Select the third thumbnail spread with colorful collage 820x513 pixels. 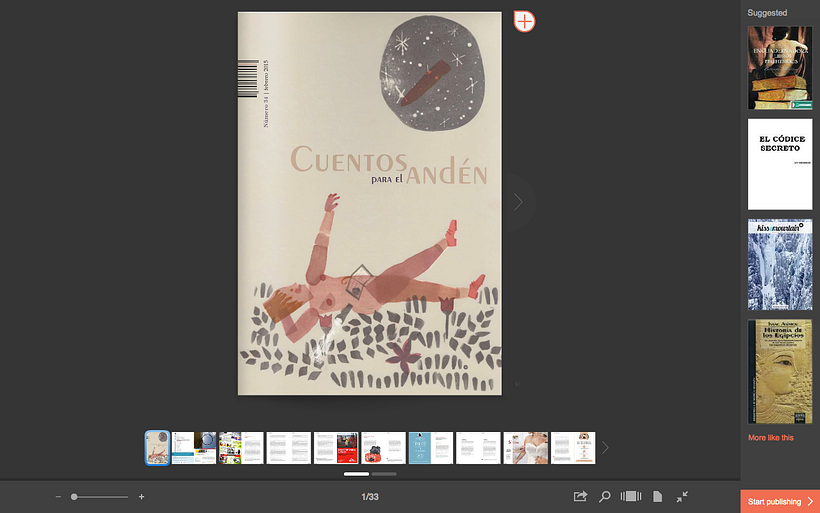tap(241, 448)
